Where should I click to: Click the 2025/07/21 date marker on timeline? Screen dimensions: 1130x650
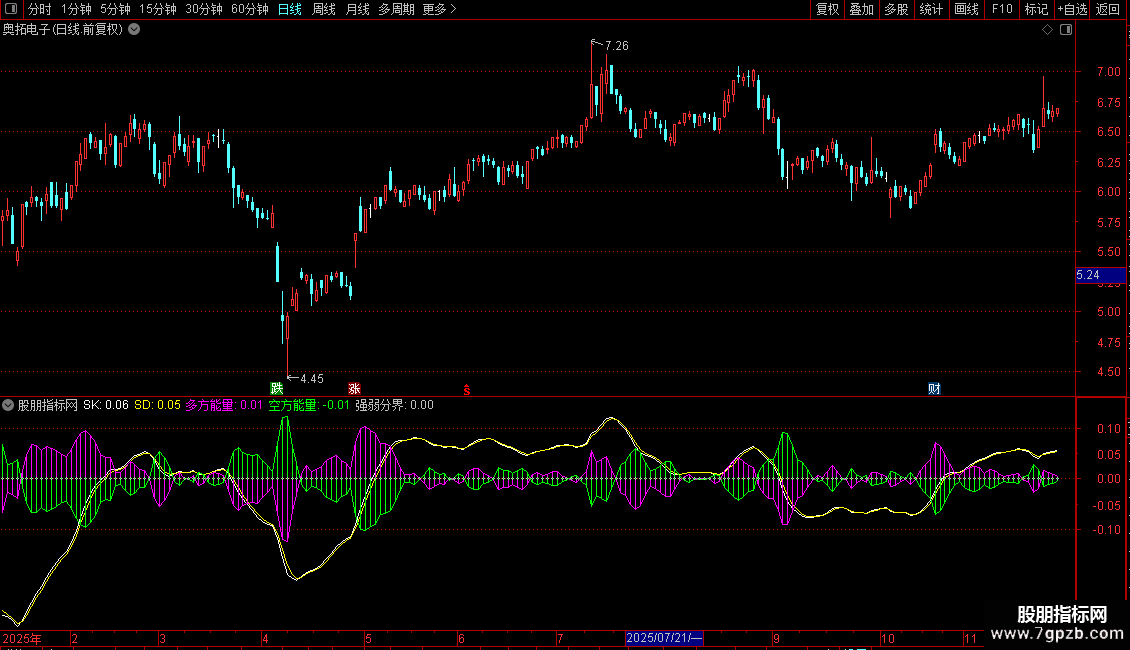(665, 638)
